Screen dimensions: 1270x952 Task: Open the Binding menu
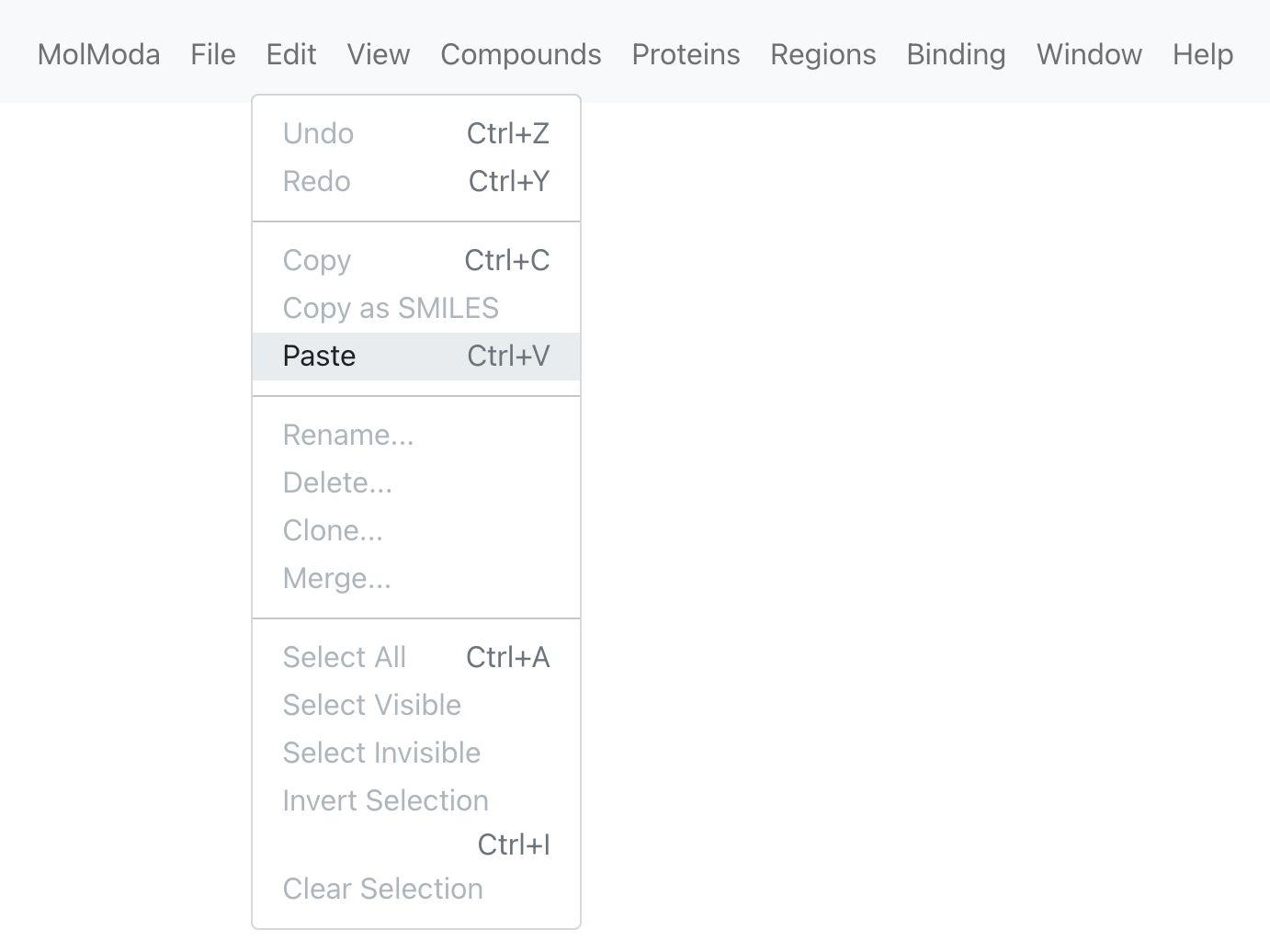point(956,54)
